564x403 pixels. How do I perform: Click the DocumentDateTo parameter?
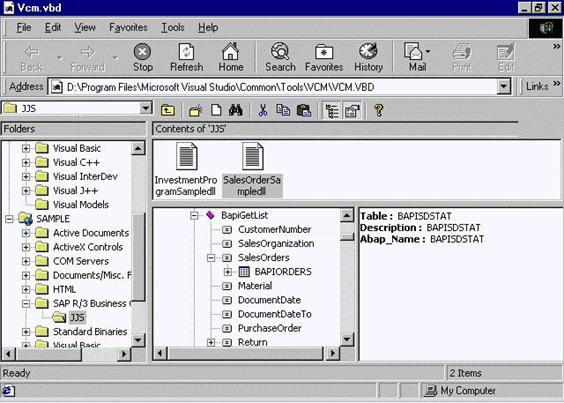pyautogui.click(x=274, y=314)
